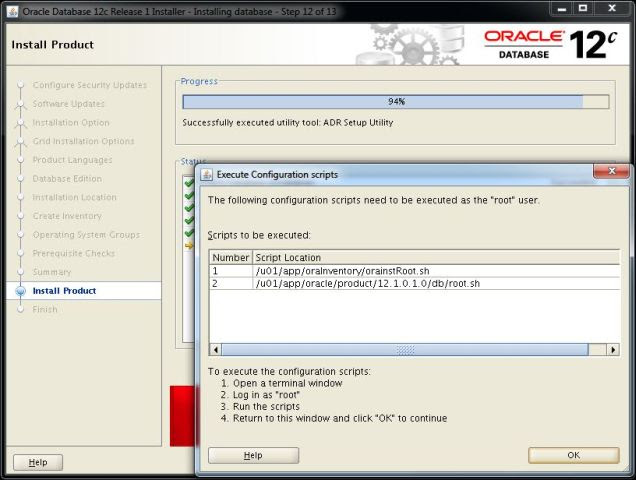Image resolution: width=636 pixels, height=480 pixels.
Task: Select the Product Languages step
Action: tap(72, 160)
